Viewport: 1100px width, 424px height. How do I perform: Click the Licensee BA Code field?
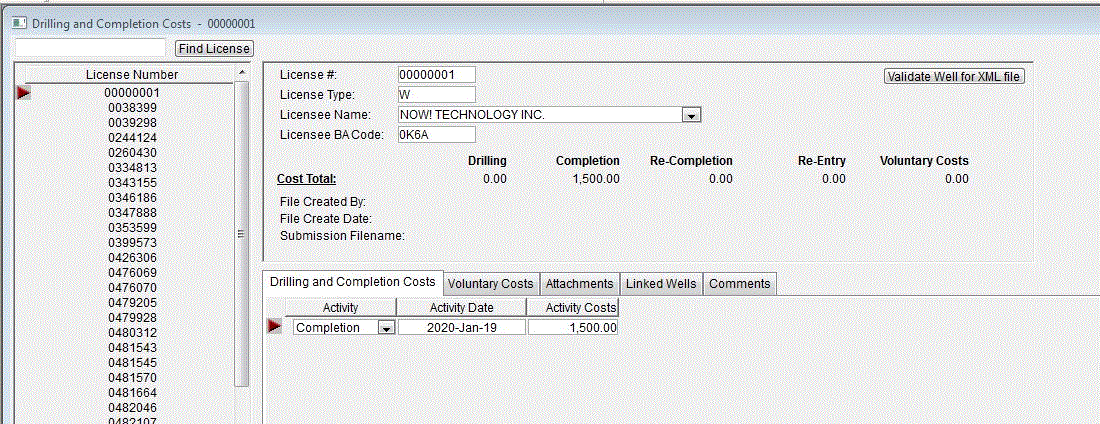435,134
